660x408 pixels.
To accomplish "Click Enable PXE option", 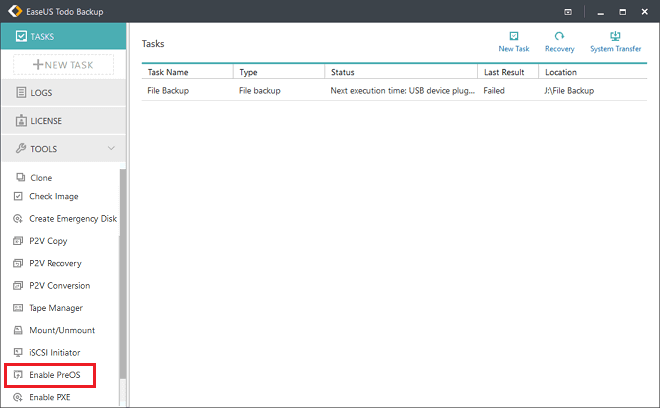I will (49, 397).
